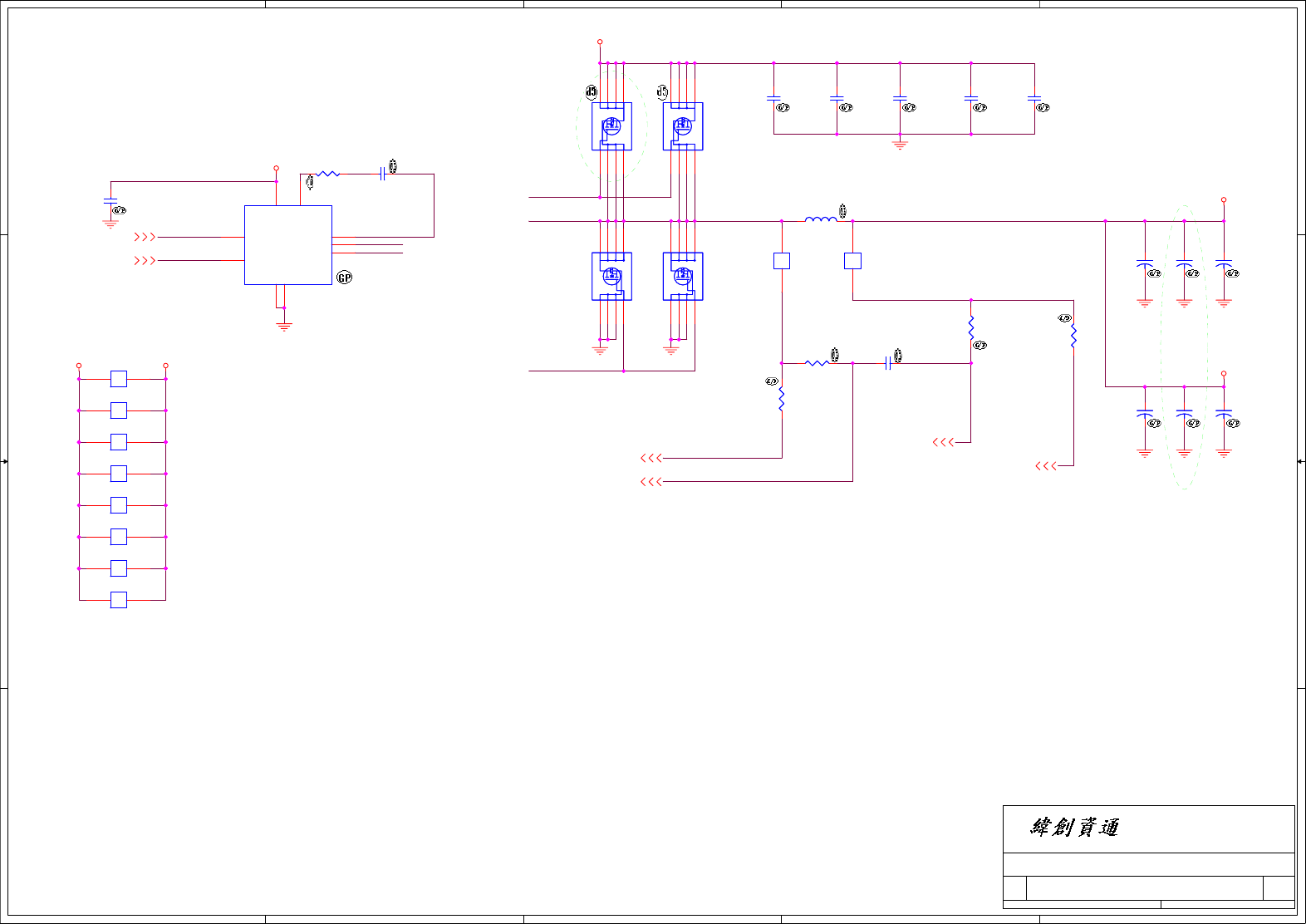Click the resistor symbol above the IC block
1306x924 pixels.
(x=328, y=174)
